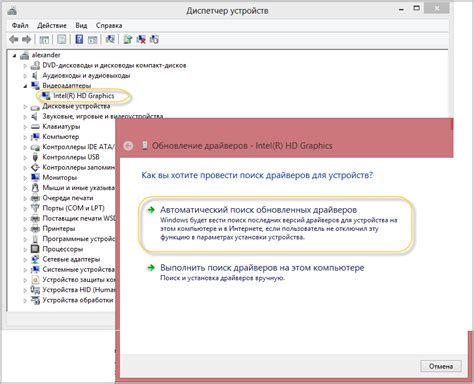Expand DVD-дисководы и дисководы компакт-дисков
Screen dimensions: 474x384
[x=25, y=66]
